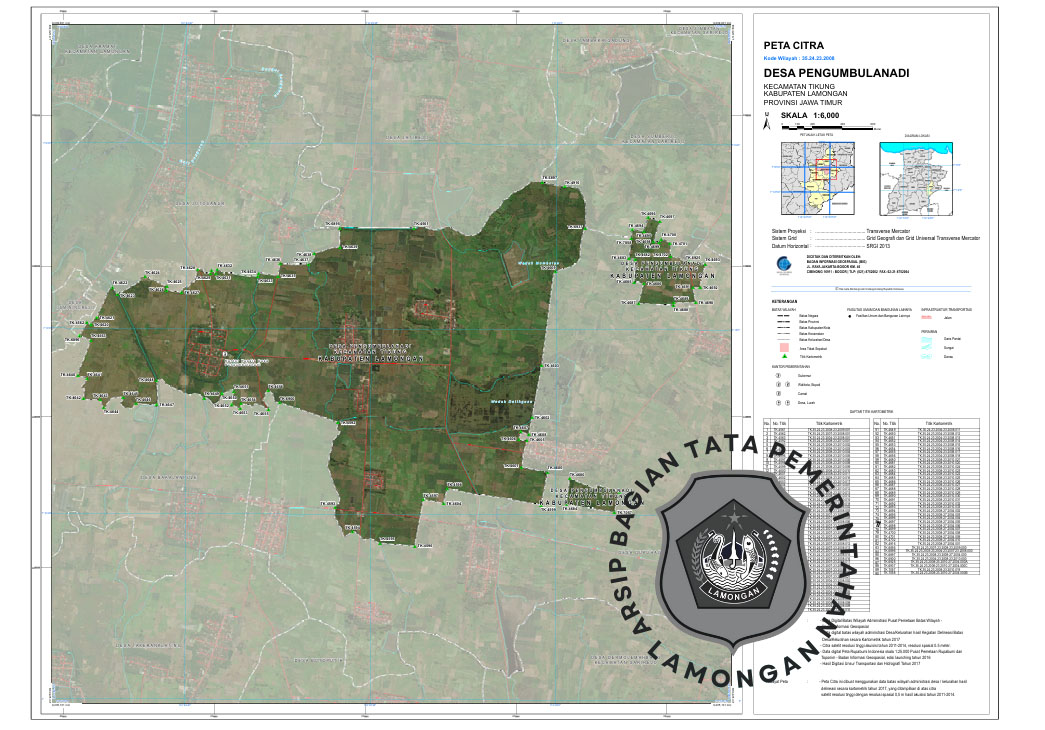
Task: Select the green Titik Kartometrik triangle in legend
Action: tap(785, 355)
